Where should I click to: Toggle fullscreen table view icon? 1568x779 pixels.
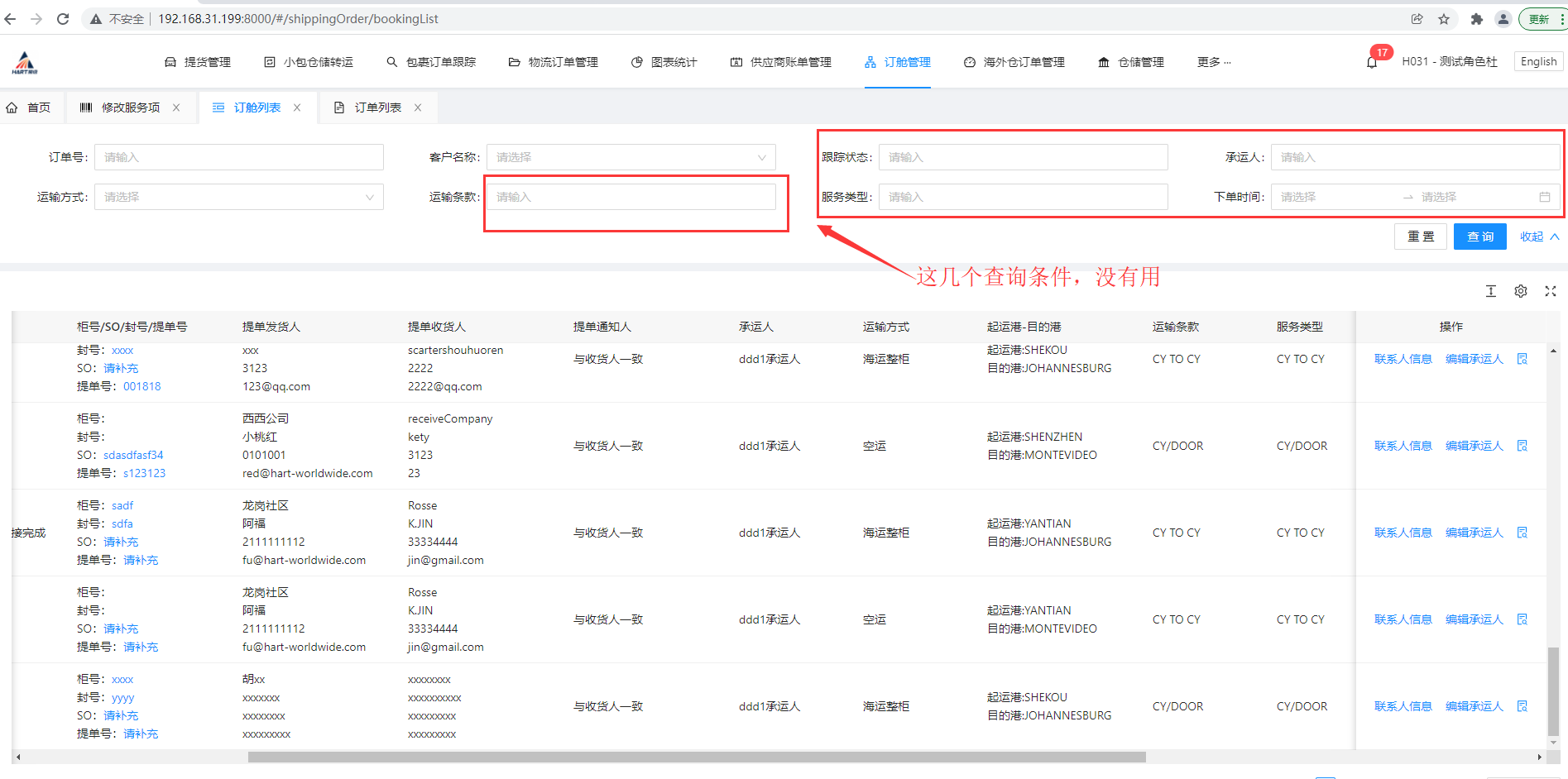[1550, 291]
